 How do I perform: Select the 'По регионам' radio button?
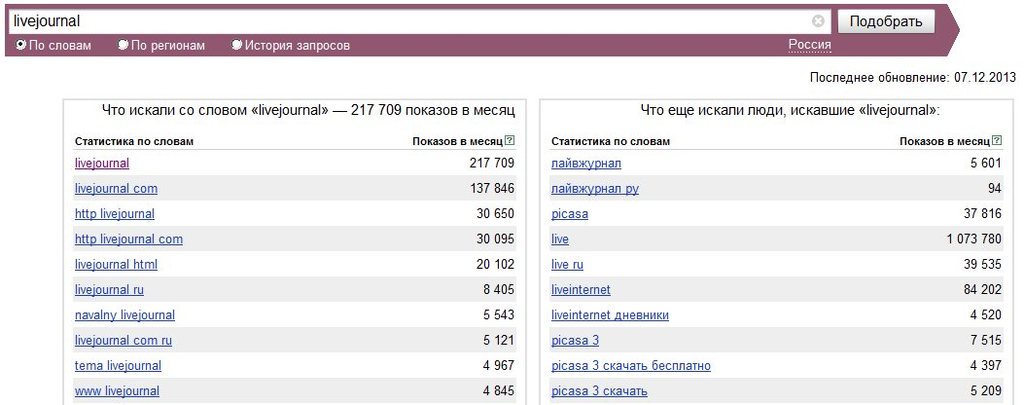click(123, 45)
